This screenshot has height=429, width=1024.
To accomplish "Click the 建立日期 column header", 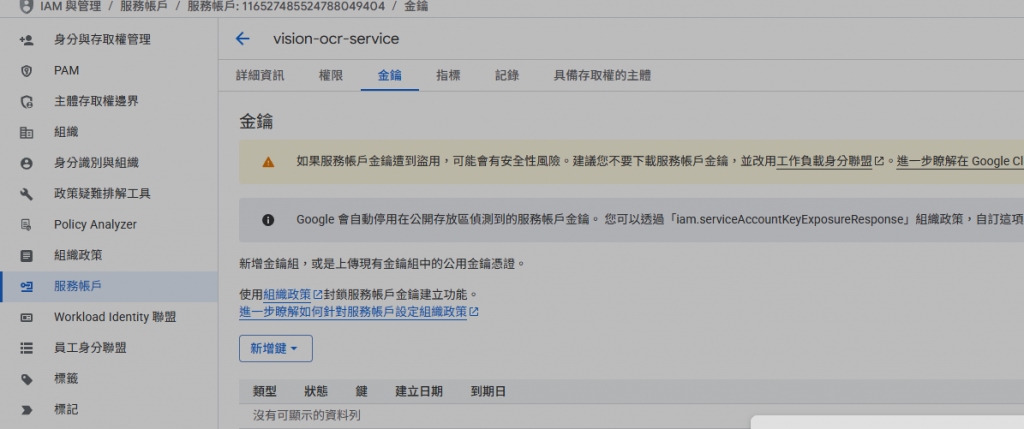I will click(x=419, y=392).
